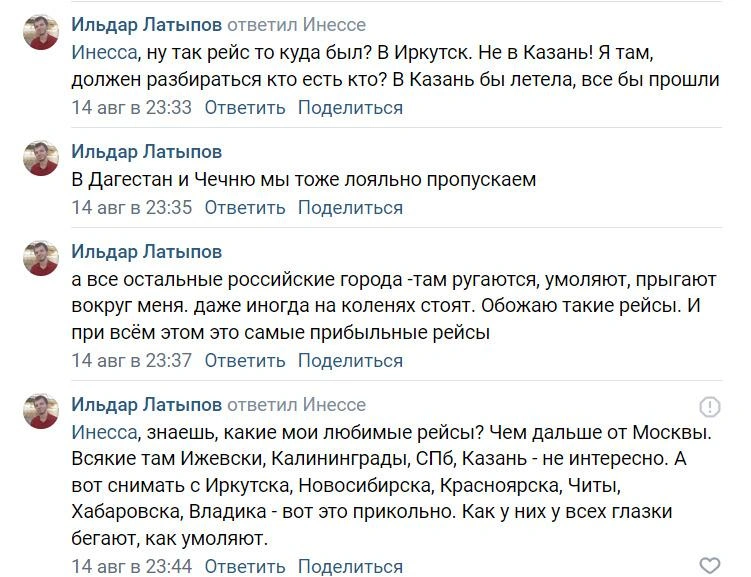Reply to the 23:44 comment
This screenshot has height=577, width=751.
(x=245, y=567)
